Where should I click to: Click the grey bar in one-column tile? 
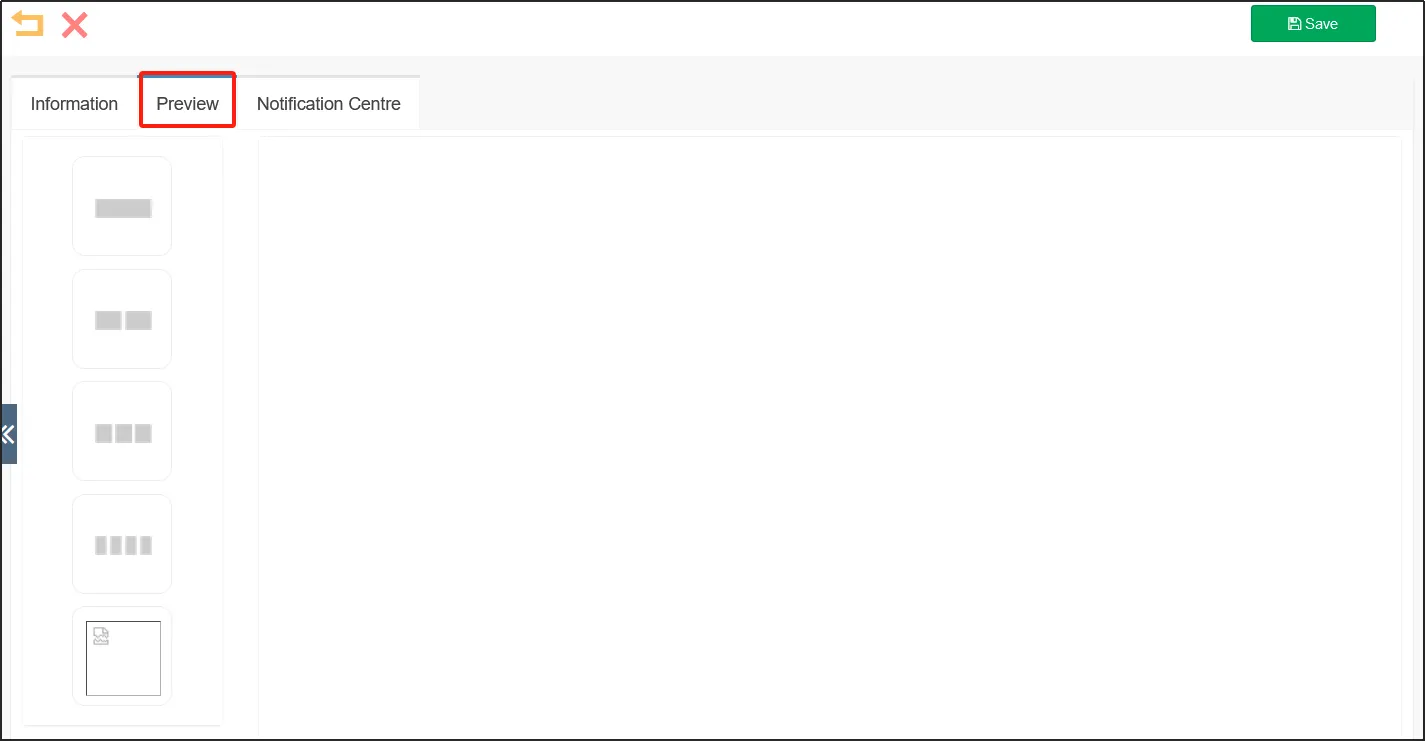tap(123, 208)
